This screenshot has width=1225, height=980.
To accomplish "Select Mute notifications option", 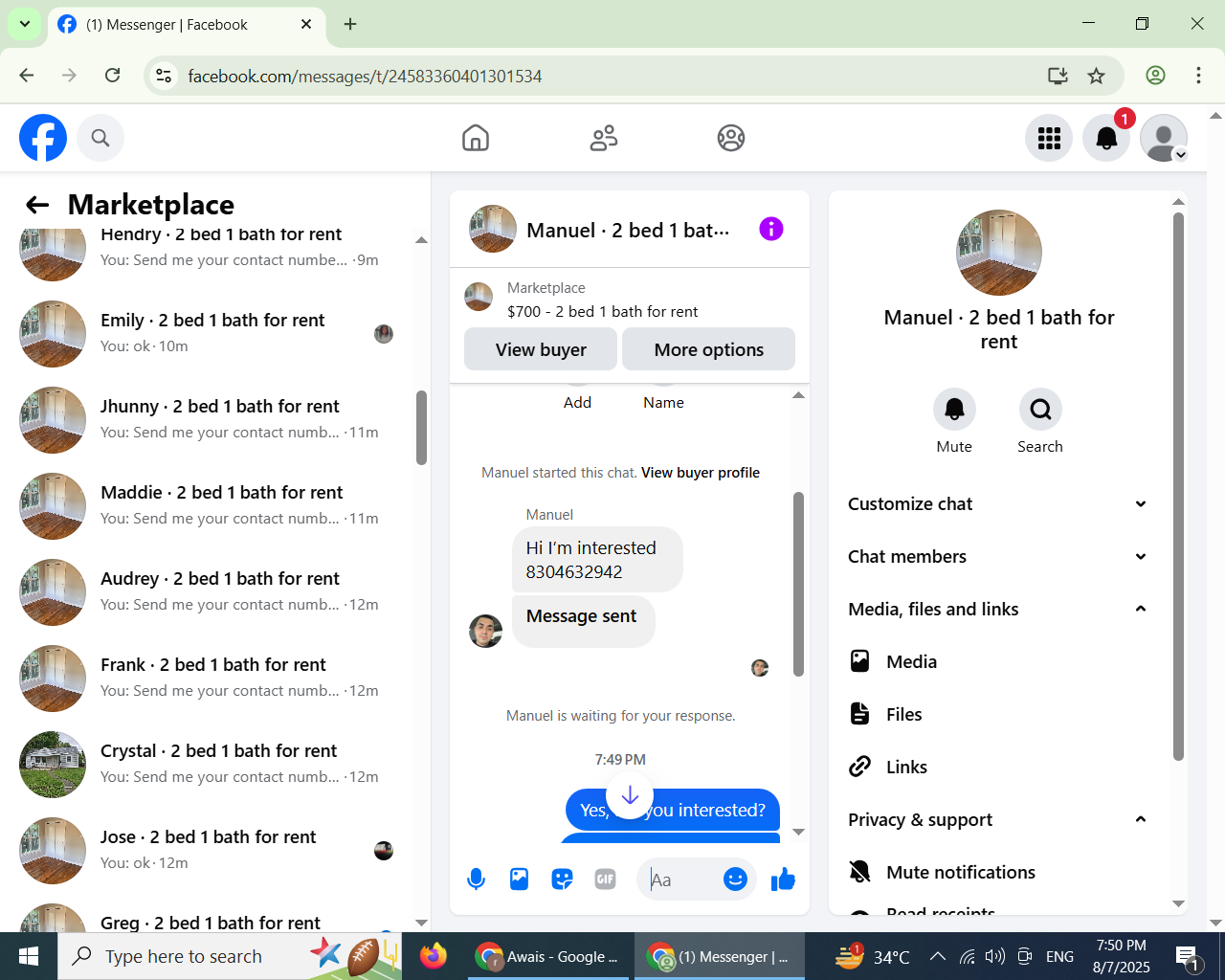I will tap(1000, 872).
